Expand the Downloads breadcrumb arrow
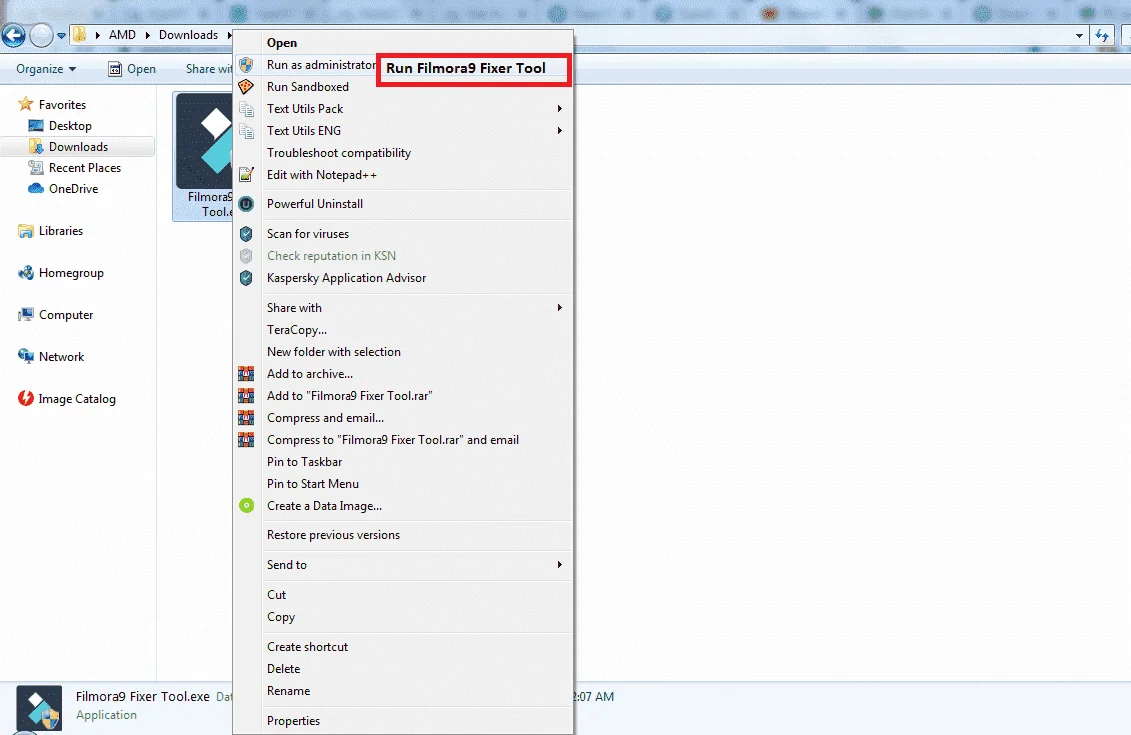The image size is (1131, 735). (229, 35)
